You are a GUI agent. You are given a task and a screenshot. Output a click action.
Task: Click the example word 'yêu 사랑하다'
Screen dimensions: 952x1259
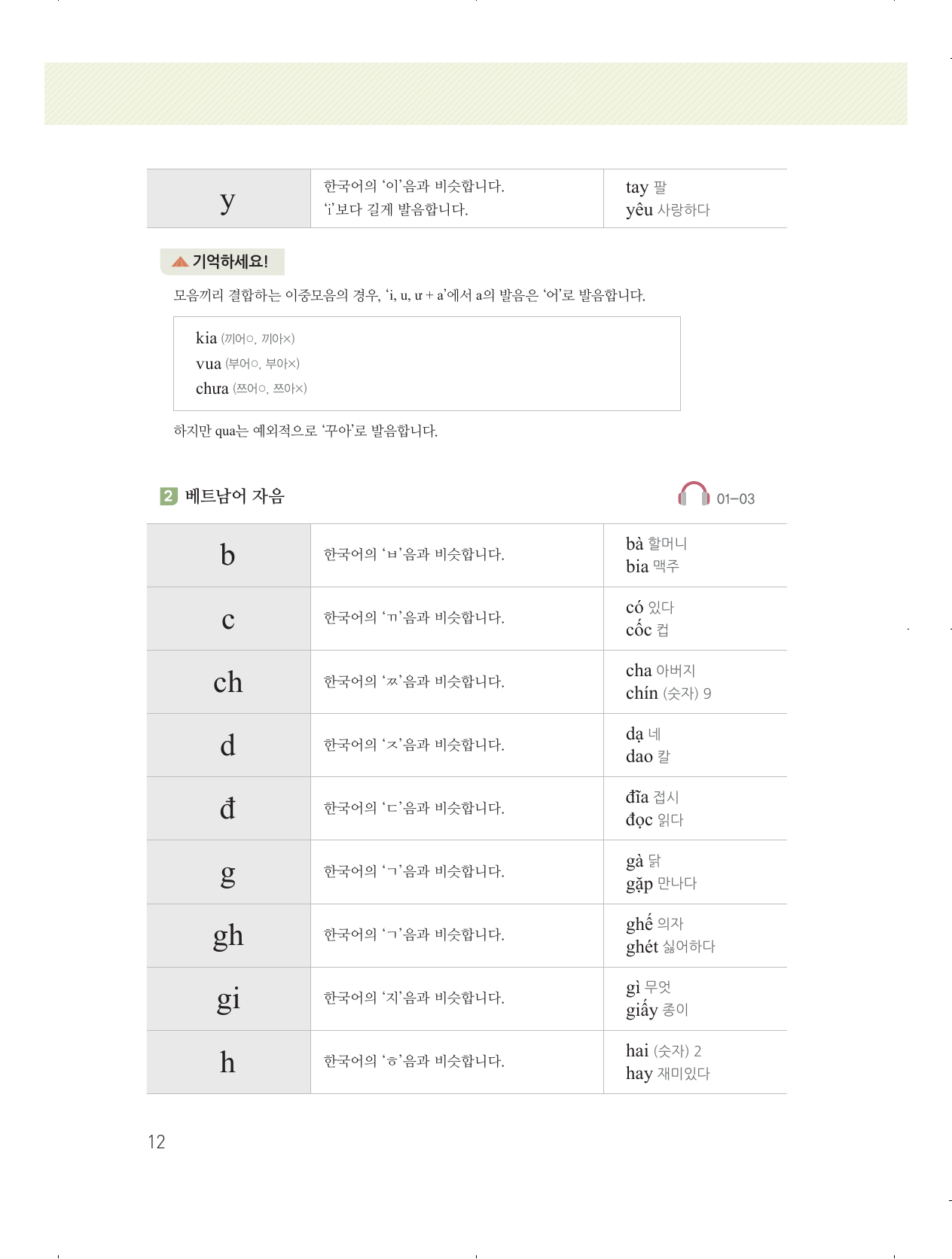point(667,210)
